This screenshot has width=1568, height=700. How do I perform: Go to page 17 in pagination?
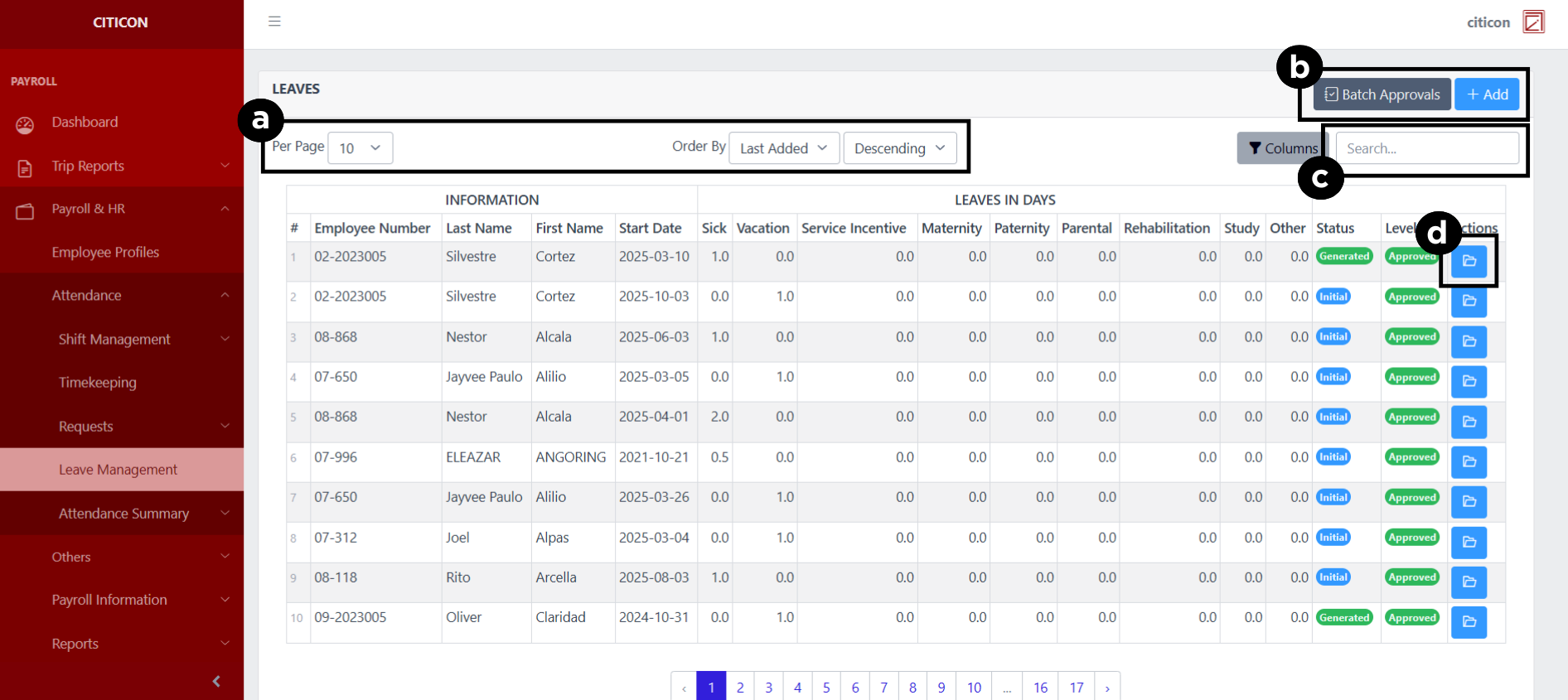point(1076,688)
